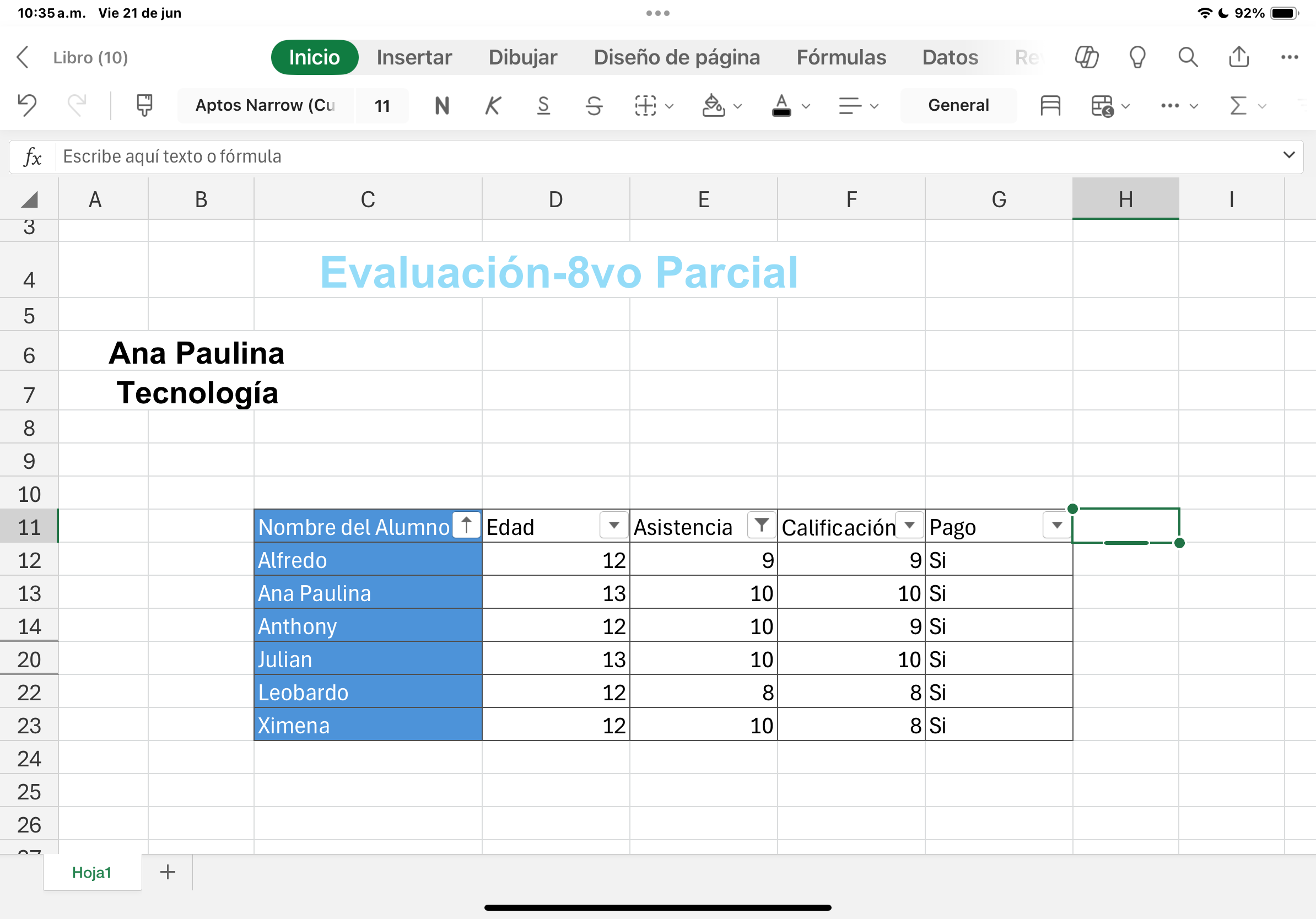1316x919 pixels.
Task: Click the undo arrow icon
Action: (x=27, y=105)
